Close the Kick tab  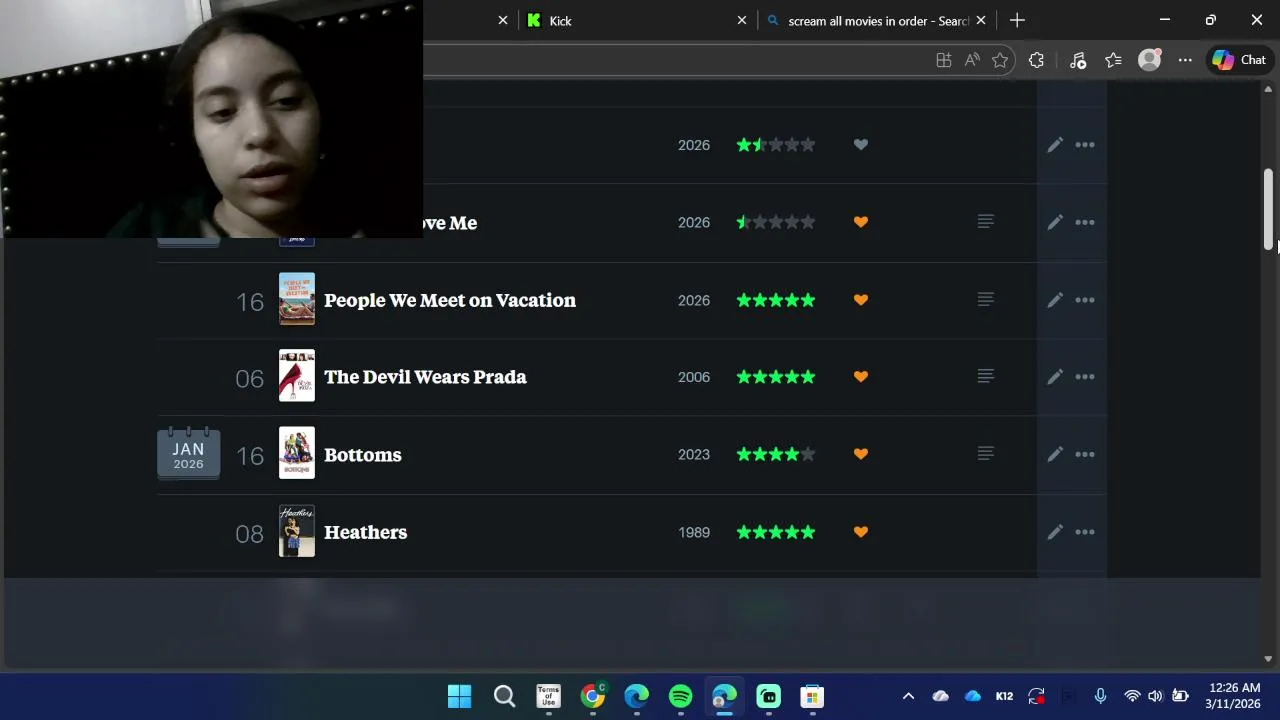742,20
